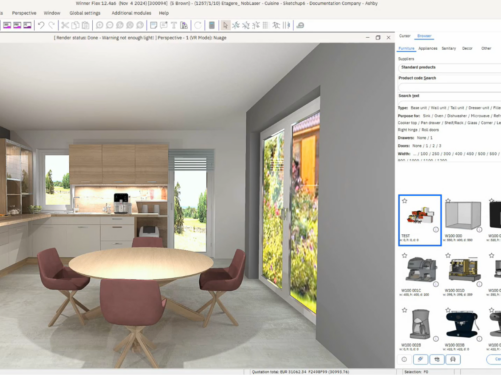Click the Copy toolbar icon
This screenshot has width=501, height=375.
point(75,25)
